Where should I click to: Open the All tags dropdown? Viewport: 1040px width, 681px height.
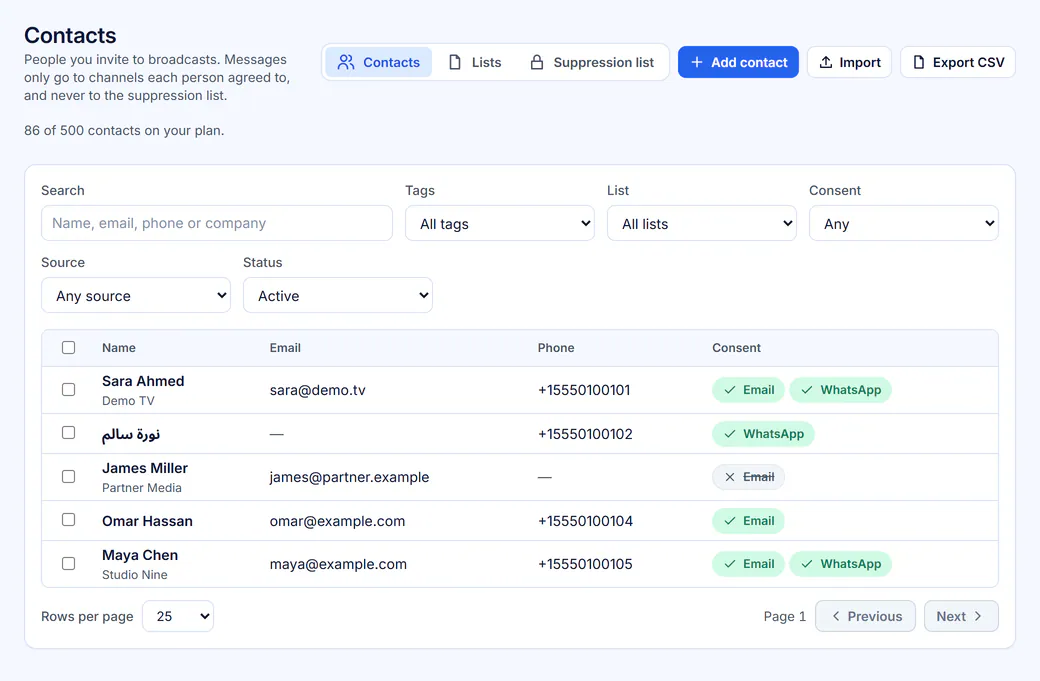pos(499,223)
